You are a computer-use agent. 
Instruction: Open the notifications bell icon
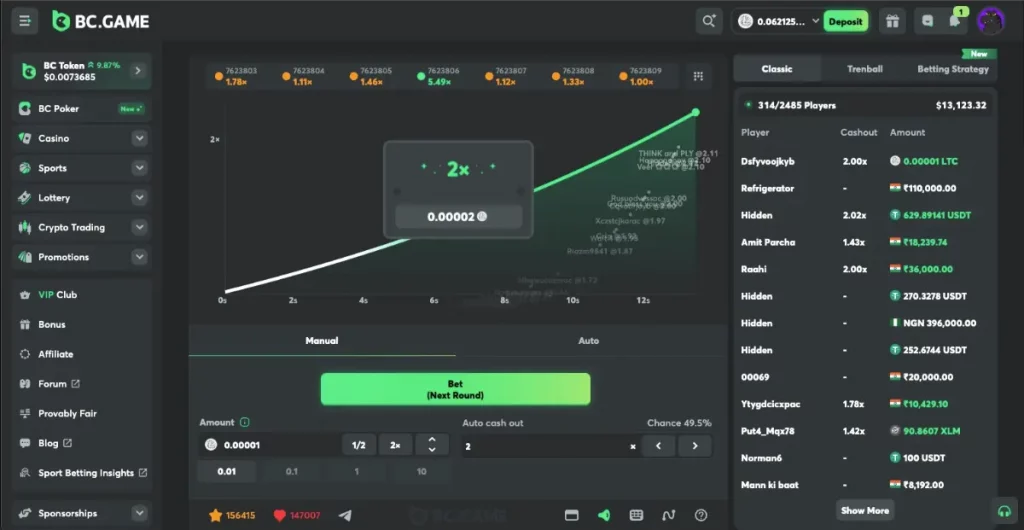955,21
